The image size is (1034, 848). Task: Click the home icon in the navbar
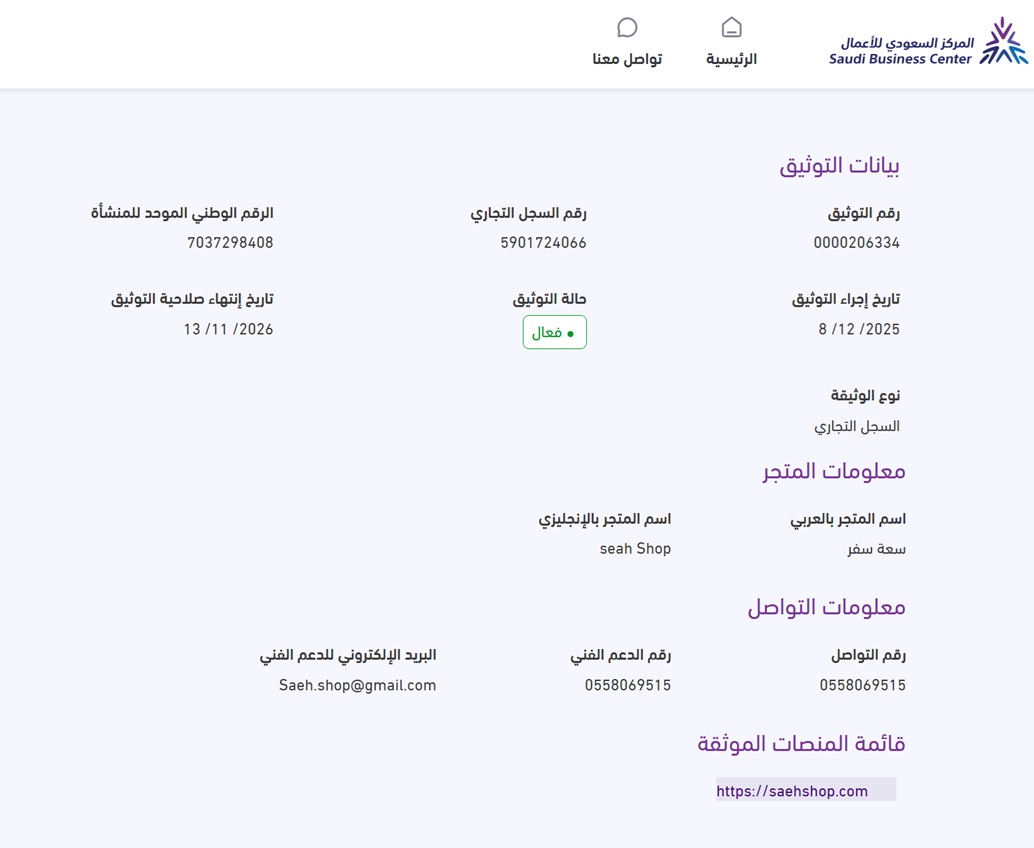(732, 27)
